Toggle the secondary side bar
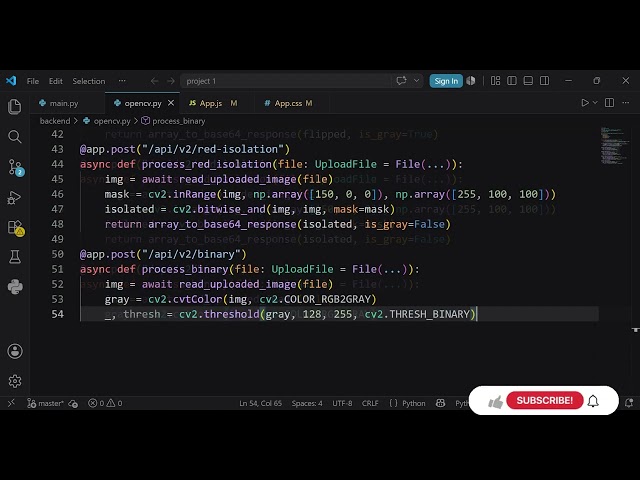This screenshot has height=480, width=640. [544, 81]
